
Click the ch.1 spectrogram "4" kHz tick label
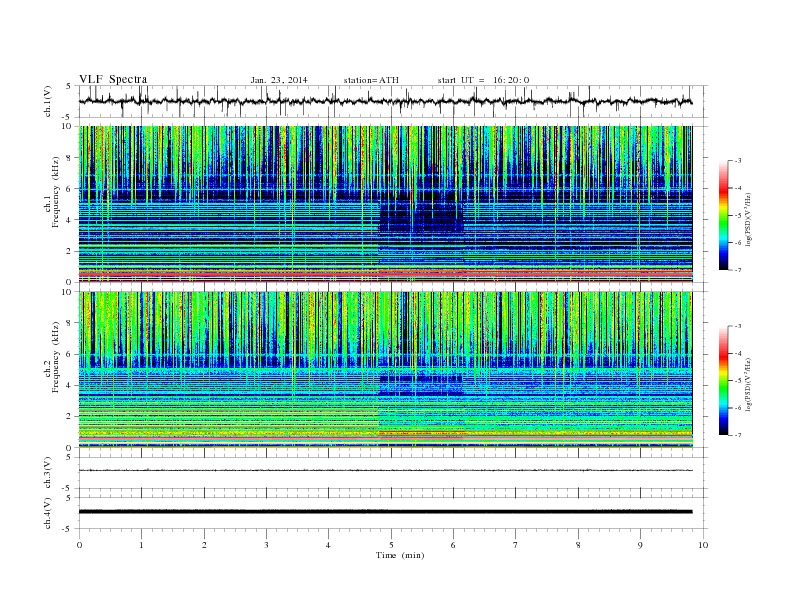tap(69, 220)
